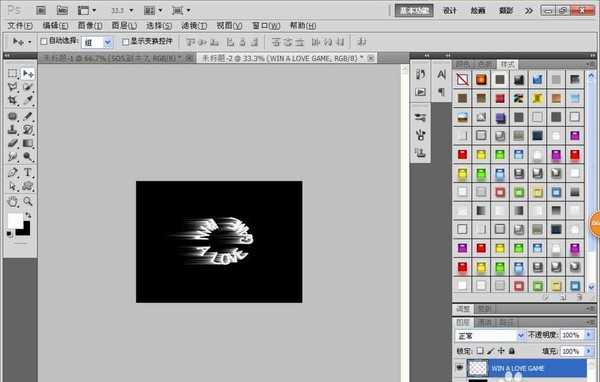The height and width of the screenshot is (382, 600).
Task: Open the 滤镜(T) menu
Action: coord(194,26)
